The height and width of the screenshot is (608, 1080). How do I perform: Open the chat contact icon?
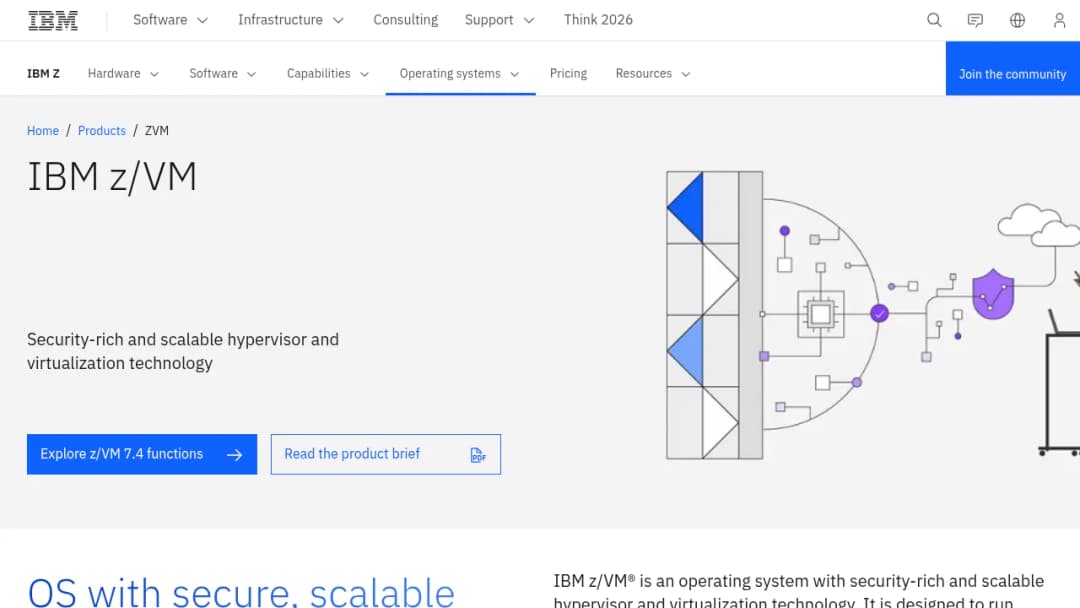coord(975,20)
